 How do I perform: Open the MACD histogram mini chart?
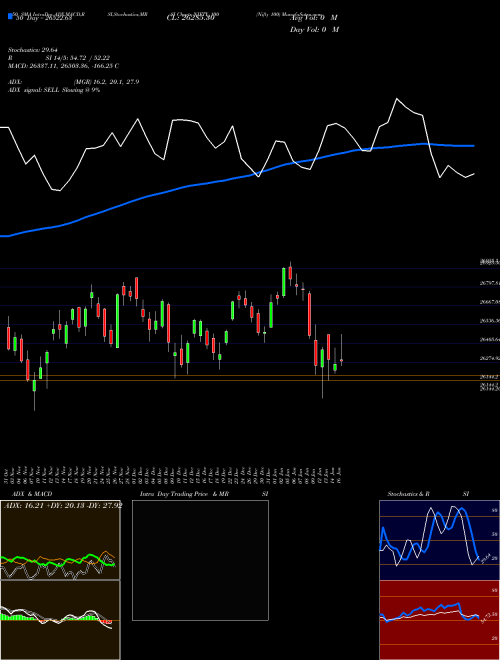(x=60, y=620)
